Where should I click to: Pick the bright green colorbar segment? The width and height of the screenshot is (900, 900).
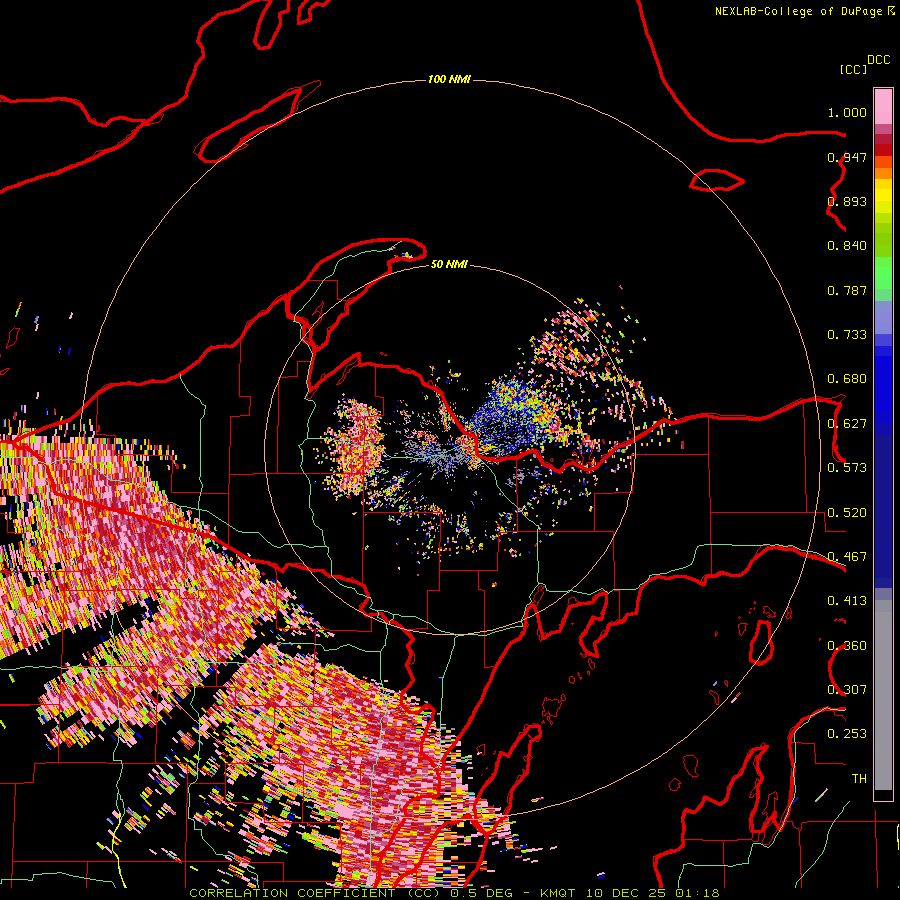(883, 273)
